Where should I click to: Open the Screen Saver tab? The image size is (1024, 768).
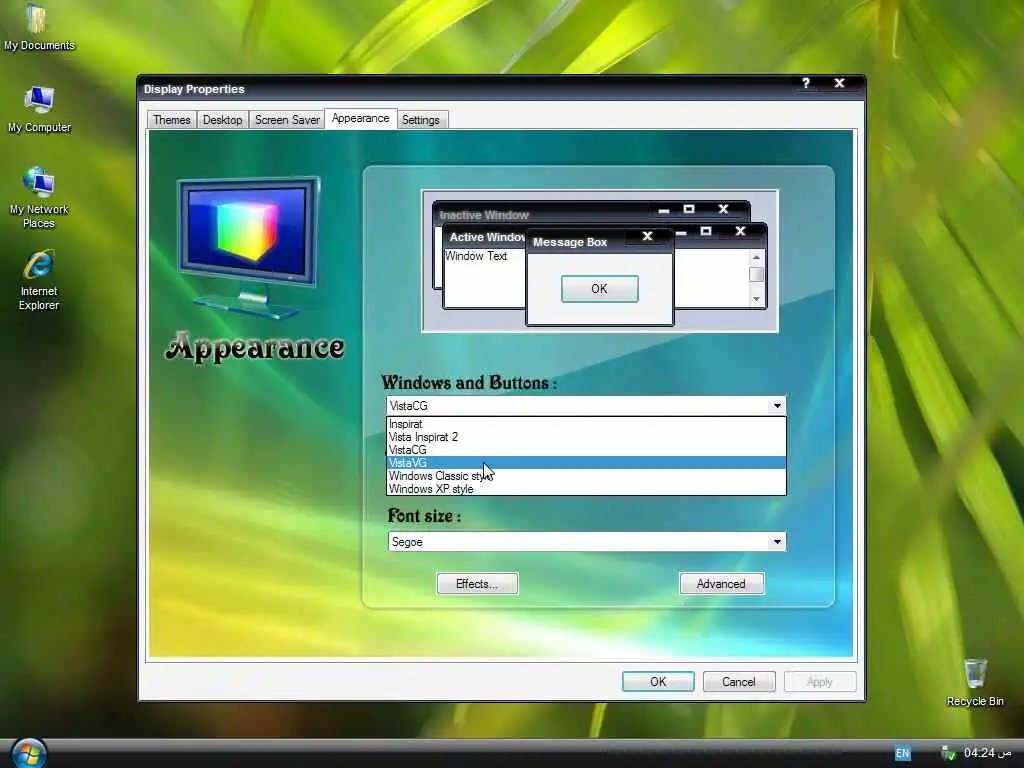point(287,120)
